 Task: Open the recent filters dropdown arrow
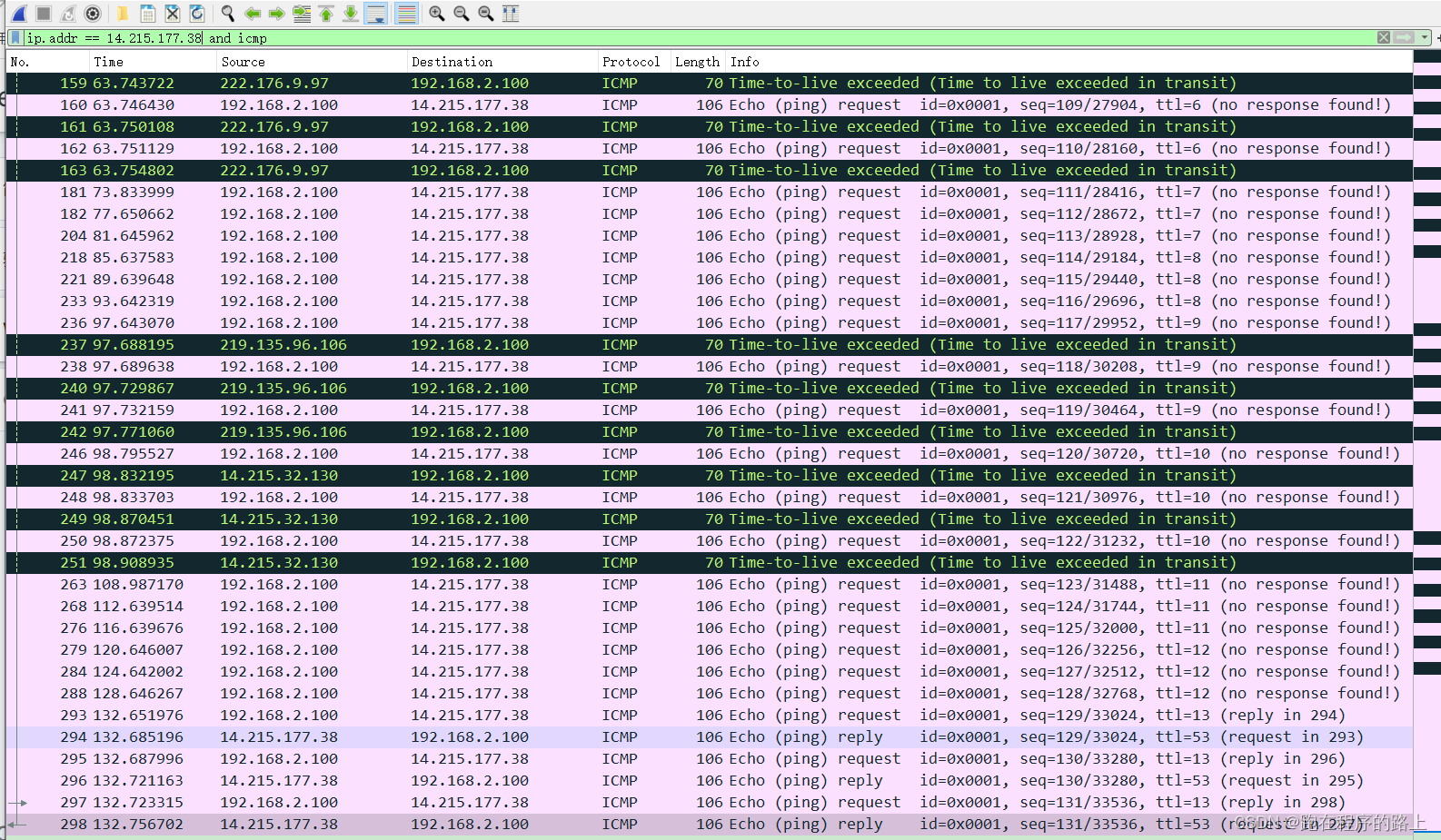point(1425,37)
